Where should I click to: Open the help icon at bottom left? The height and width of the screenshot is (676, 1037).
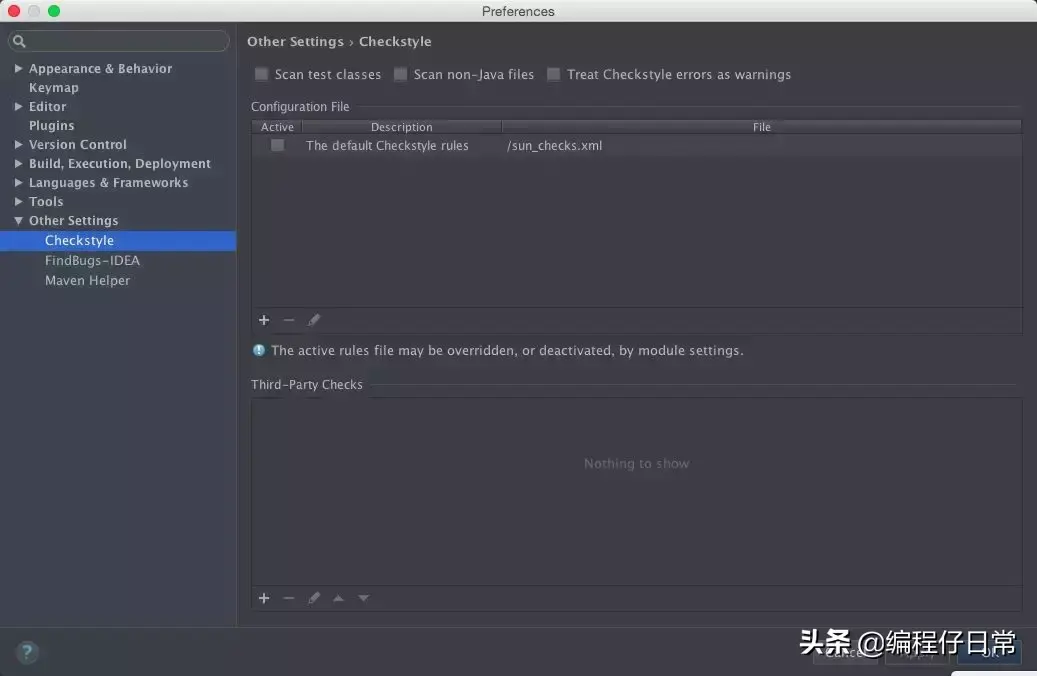tap(26, 651)
